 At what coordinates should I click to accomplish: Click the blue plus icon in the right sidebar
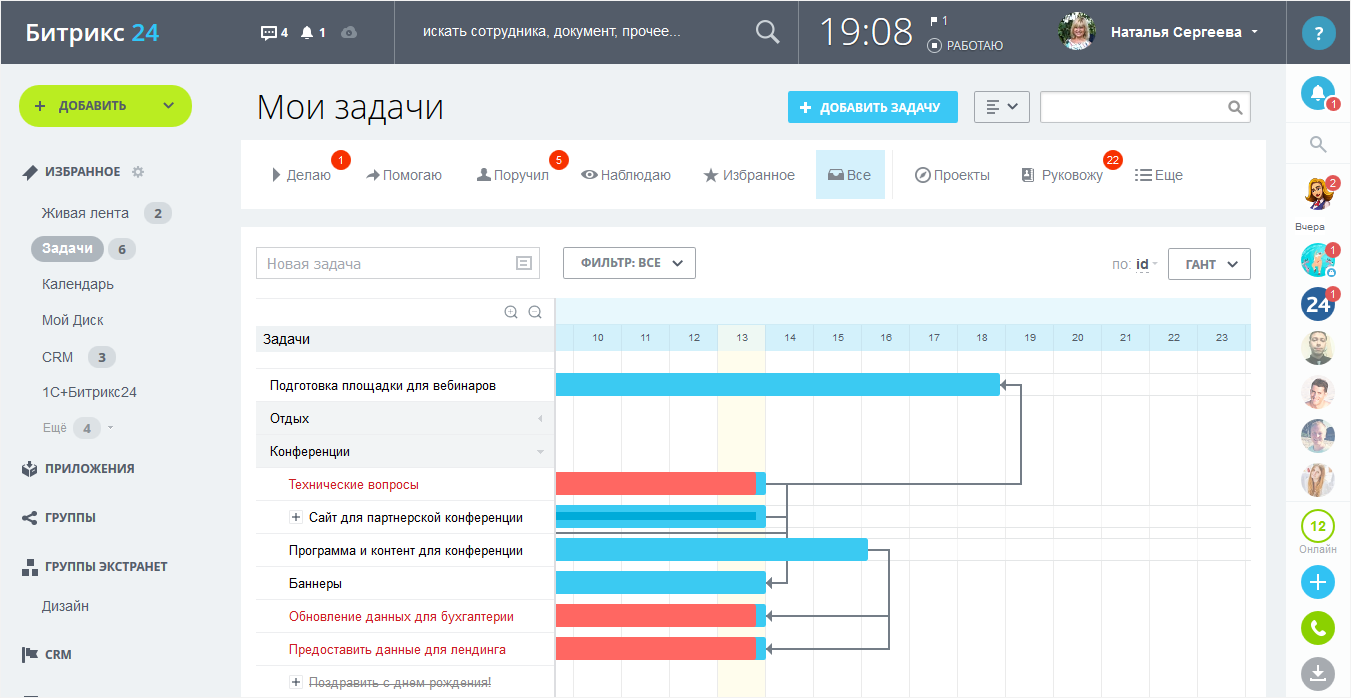[x=1317, y=582]
